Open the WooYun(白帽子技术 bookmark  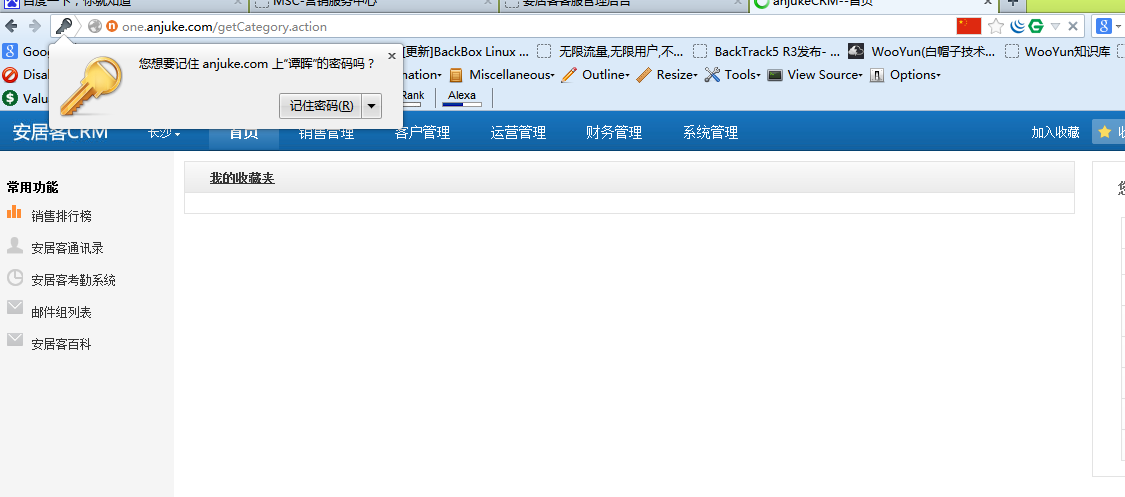(921, 52)
